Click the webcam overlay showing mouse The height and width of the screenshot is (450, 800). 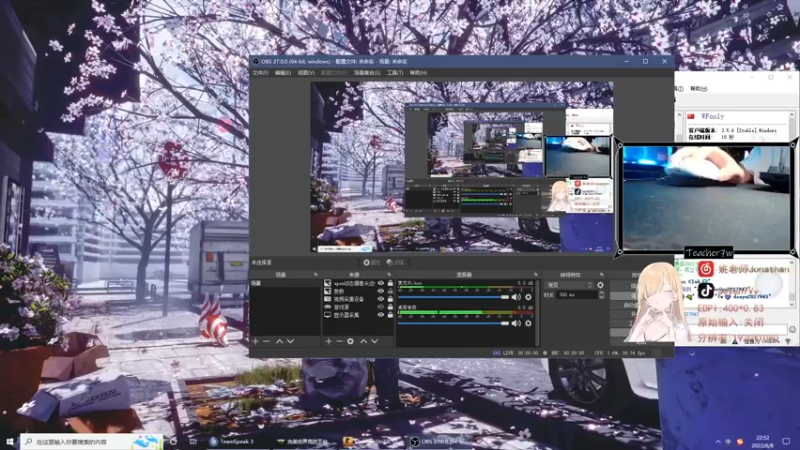coord(706,197)
